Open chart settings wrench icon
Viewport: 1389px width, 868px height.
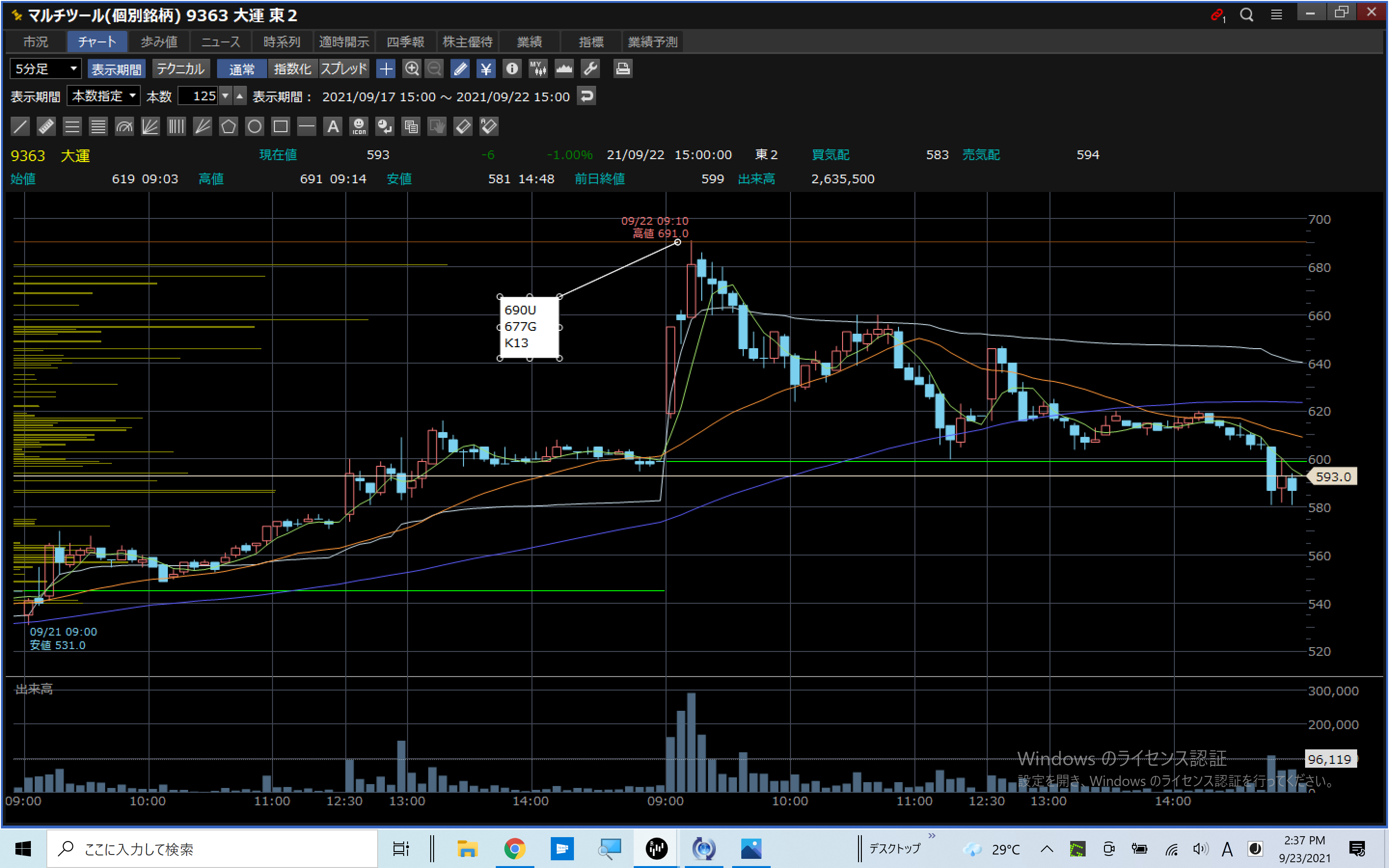click(591, 69)
